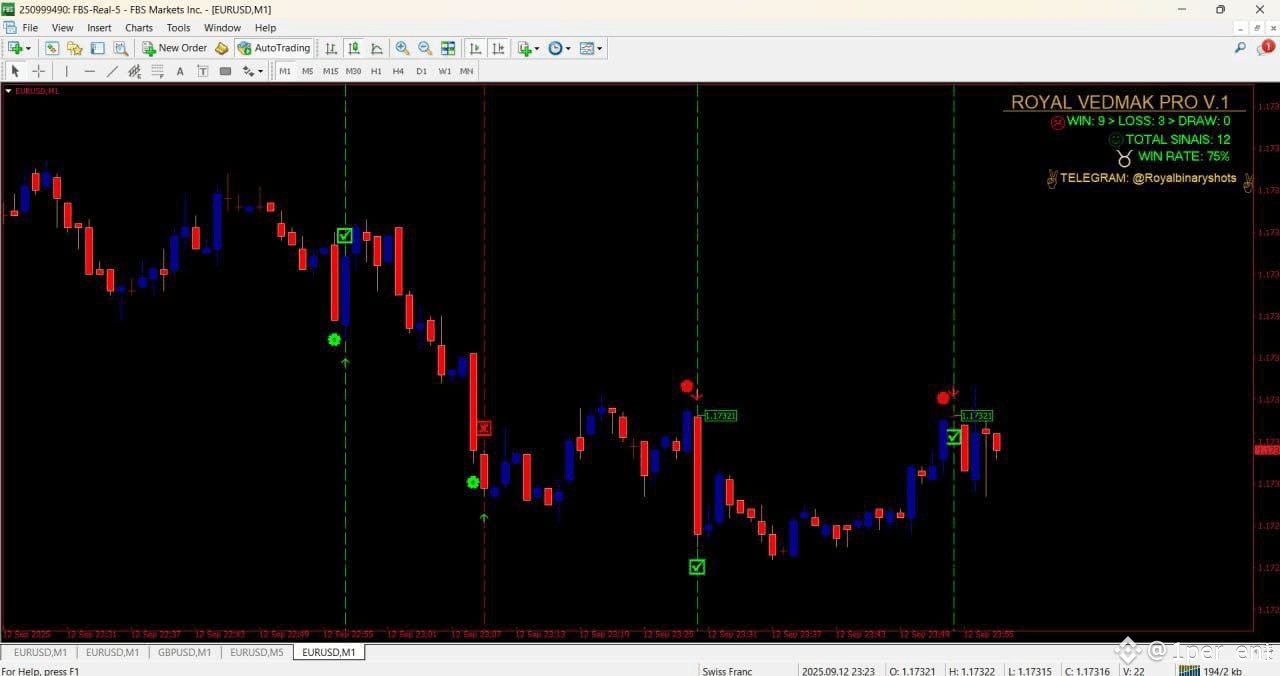Viewport: 1280px width, 676px height.
Task: Expand the Arrows tool dropdown arrow
Action: [260, 71]
